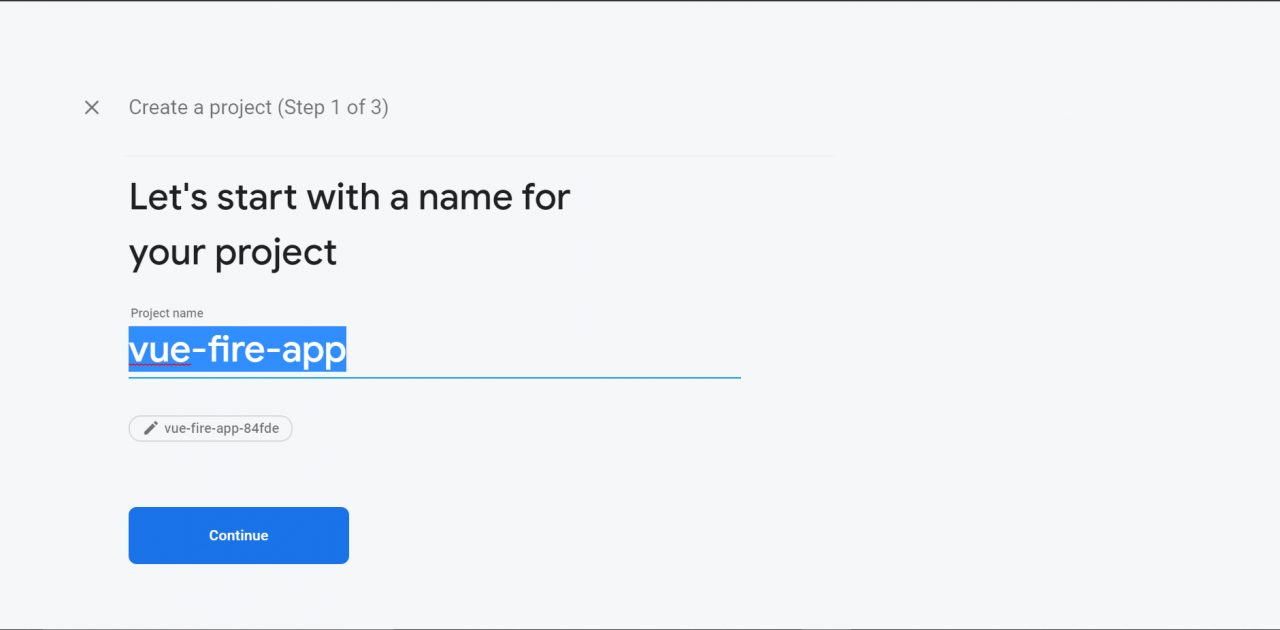
Task: Click the vue-fire-app-84fde project ID chip text
Action: pyautogui.click(x=222, y=428)
